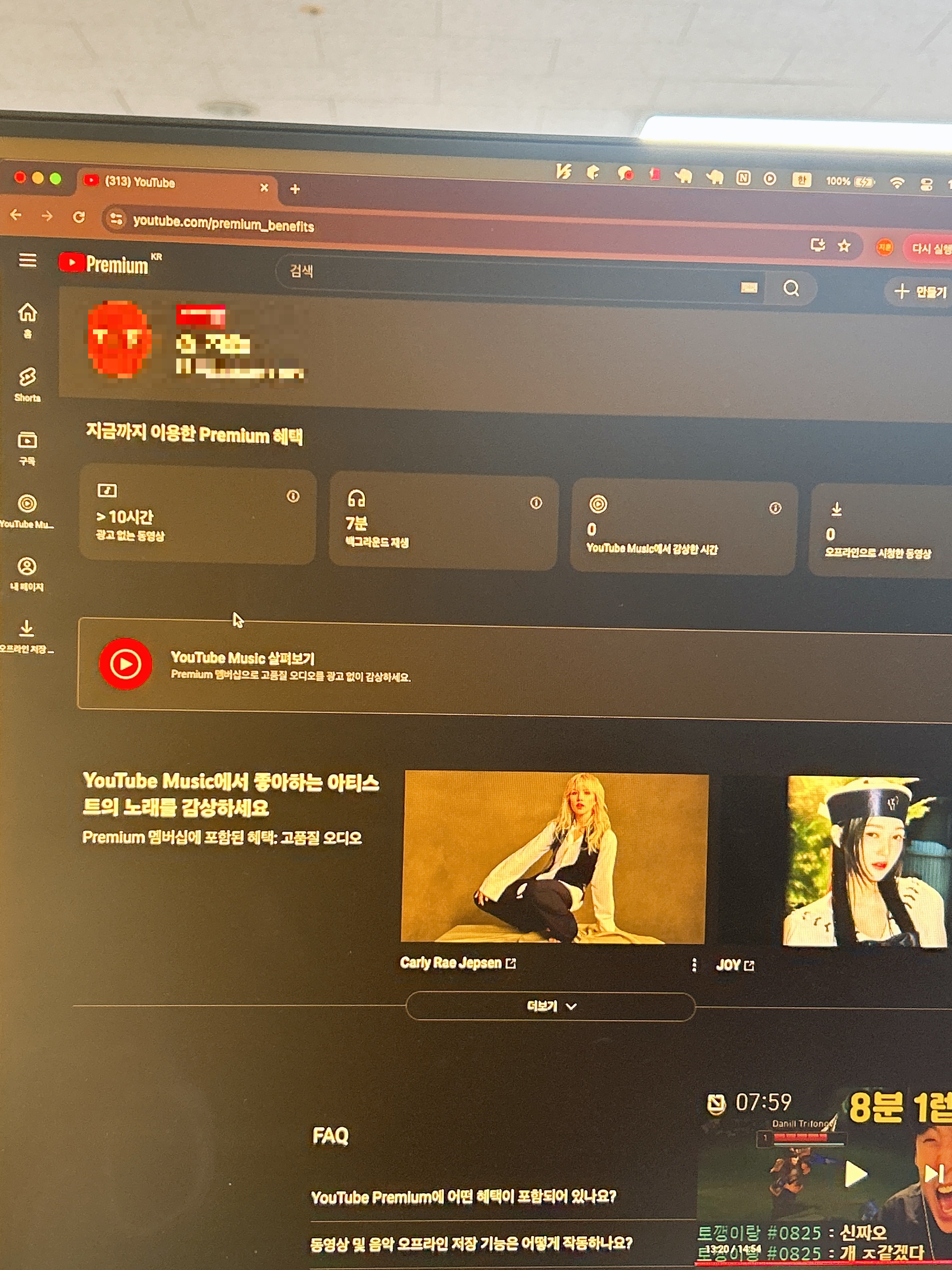Open three-dot menu beside Carly Rae Jepsen
This screenshot has width=952, height=1270.
click(x=694, y=965)
